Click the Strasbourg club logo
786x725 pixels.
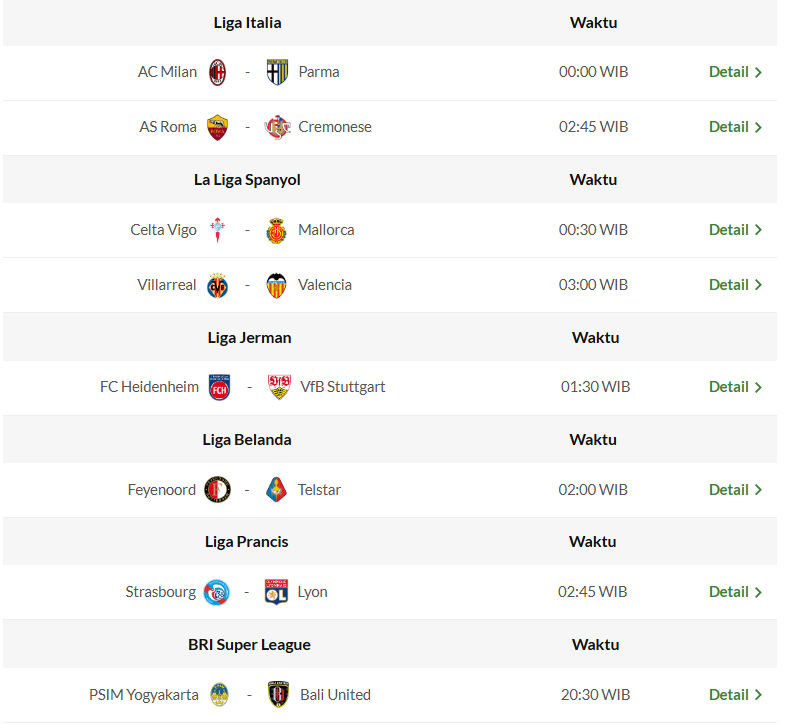click(217, 592)
